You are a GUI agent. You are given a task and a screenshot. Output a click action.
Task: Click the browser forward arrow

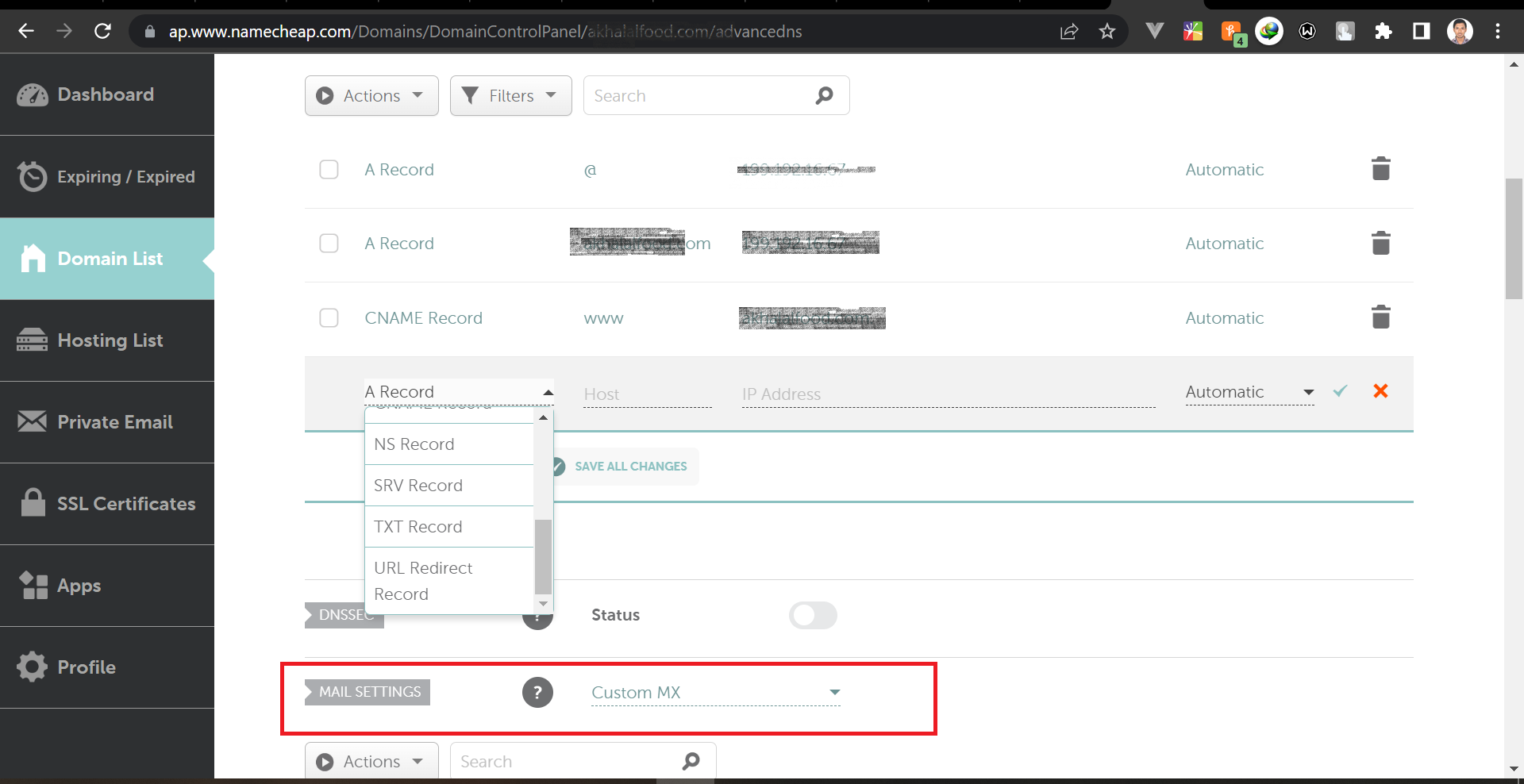tap(64, 31)
